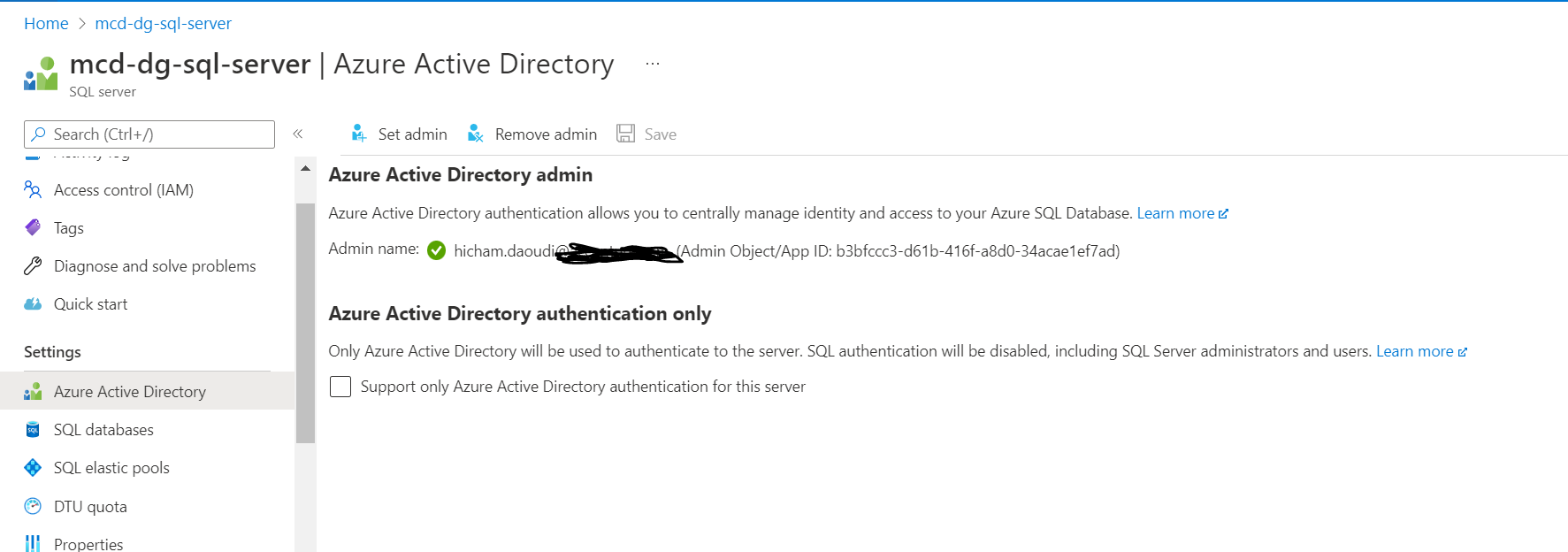Image resolution: width=1568 pixels, height=552 pixels.
Task: Open Learn more link about authentication only
Action: (x=1414, y=351)
